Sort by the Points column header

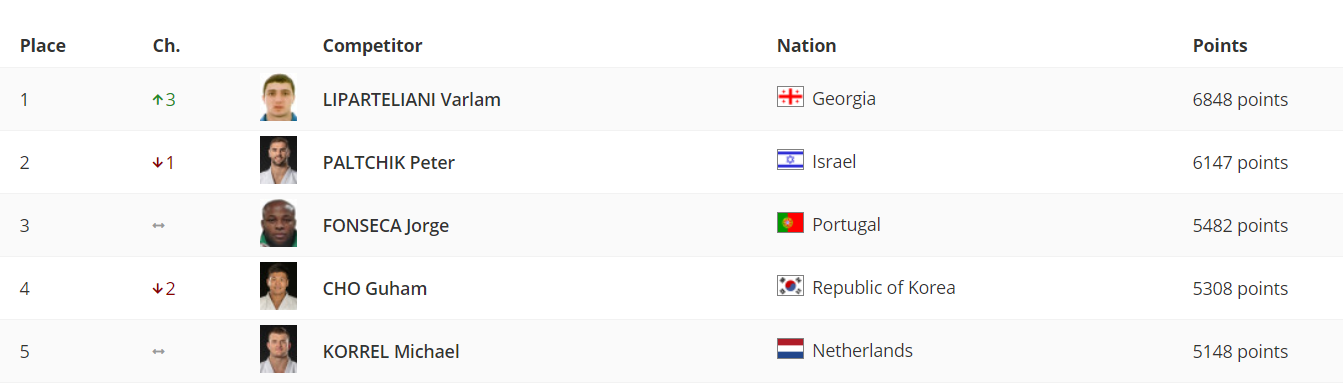click(x=1220, y=46)
